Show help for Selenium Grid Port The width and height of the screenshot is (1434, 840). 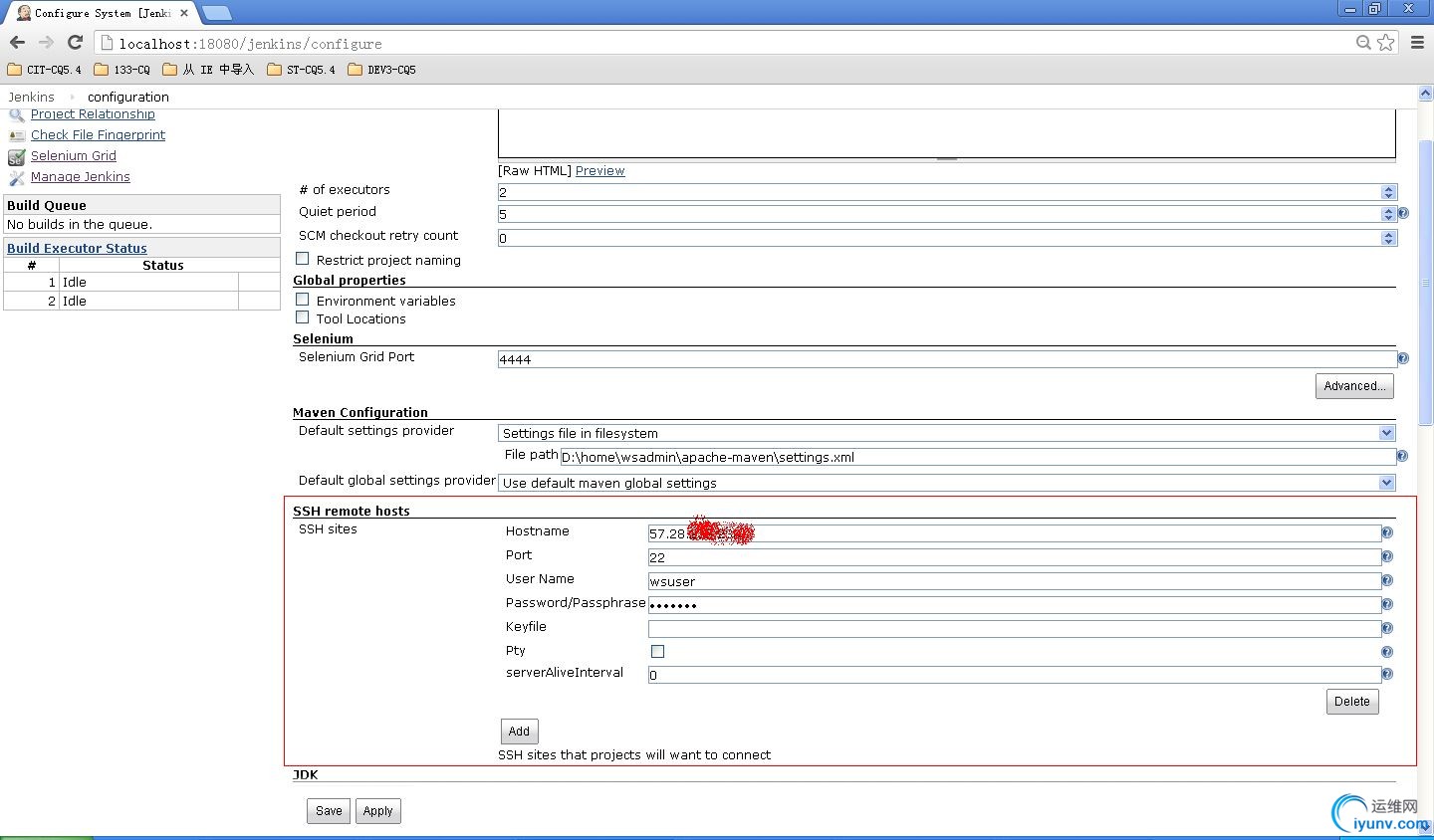(1403, 358)
